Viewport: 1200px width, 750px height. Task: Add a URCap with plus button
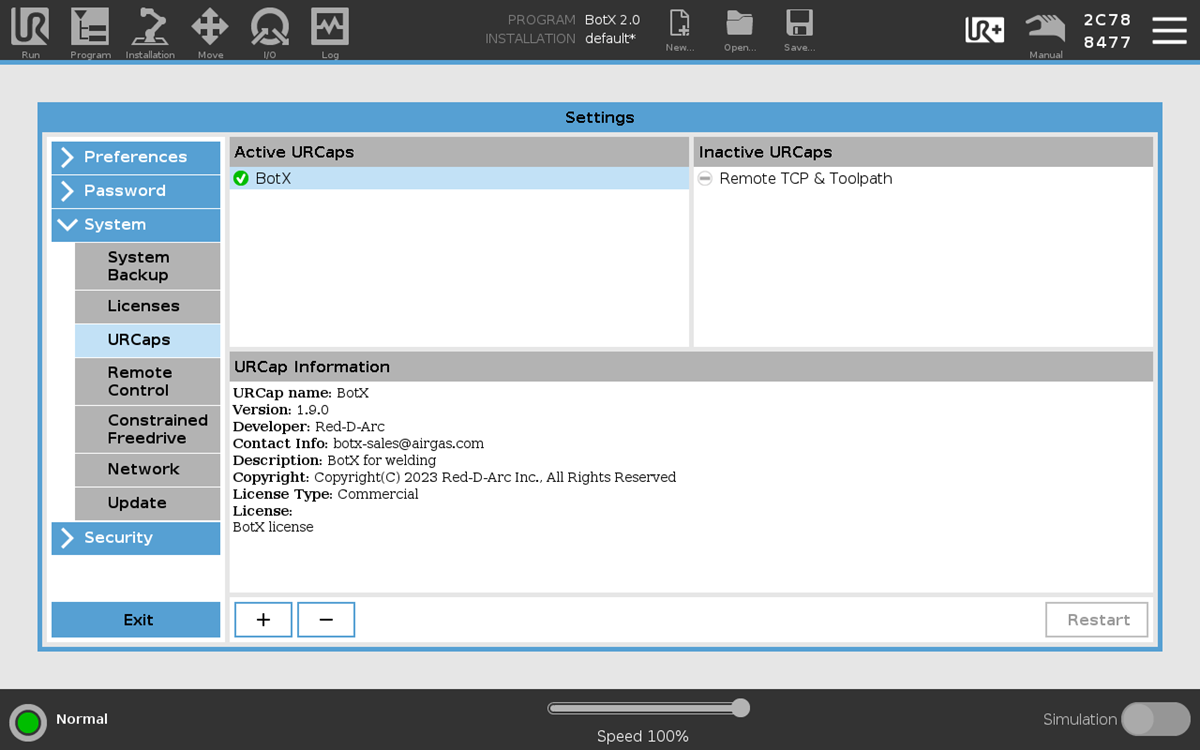263,620
